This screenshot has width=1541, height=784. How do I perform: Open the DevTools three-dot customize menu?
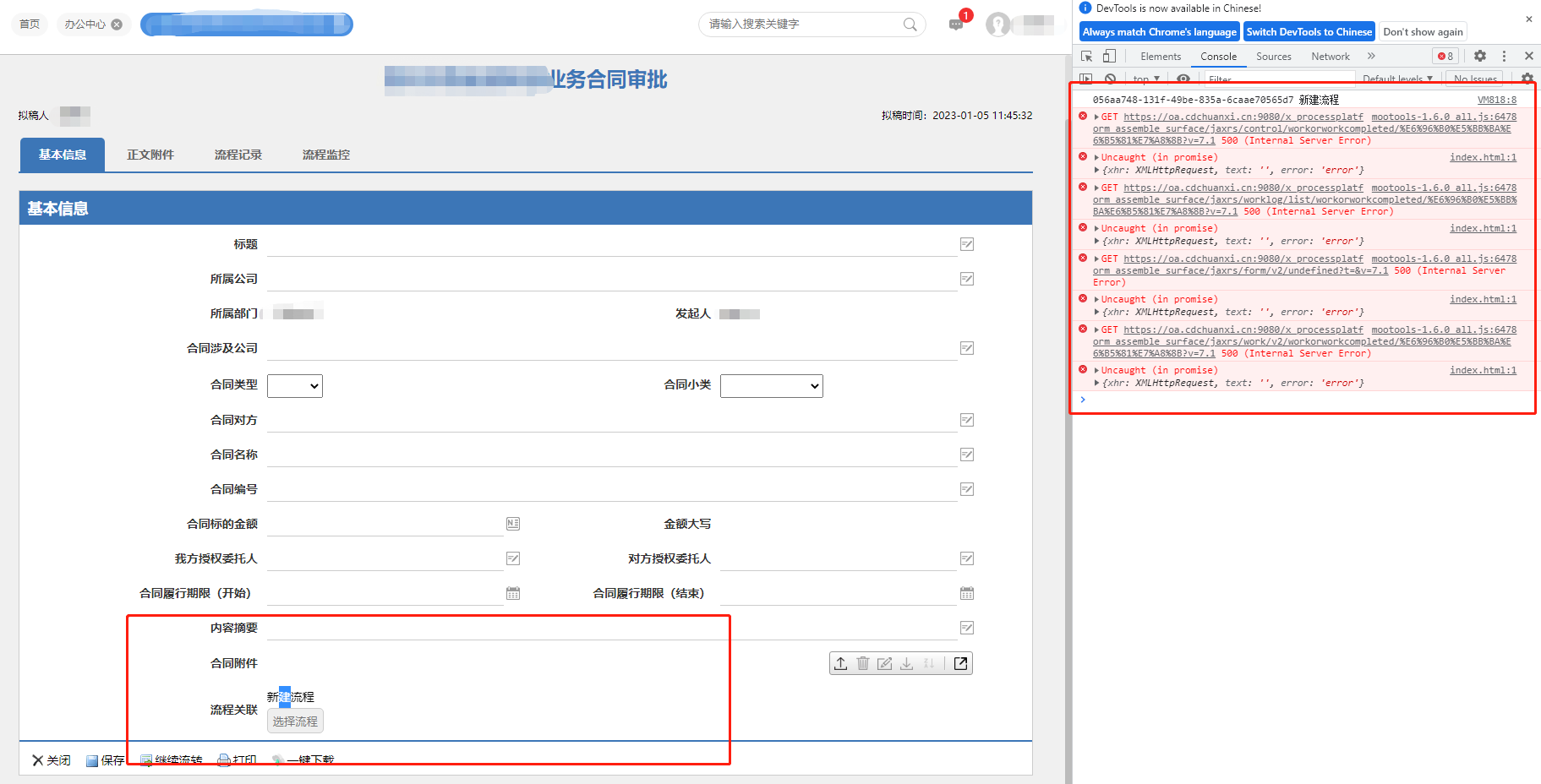[1504, 56]
